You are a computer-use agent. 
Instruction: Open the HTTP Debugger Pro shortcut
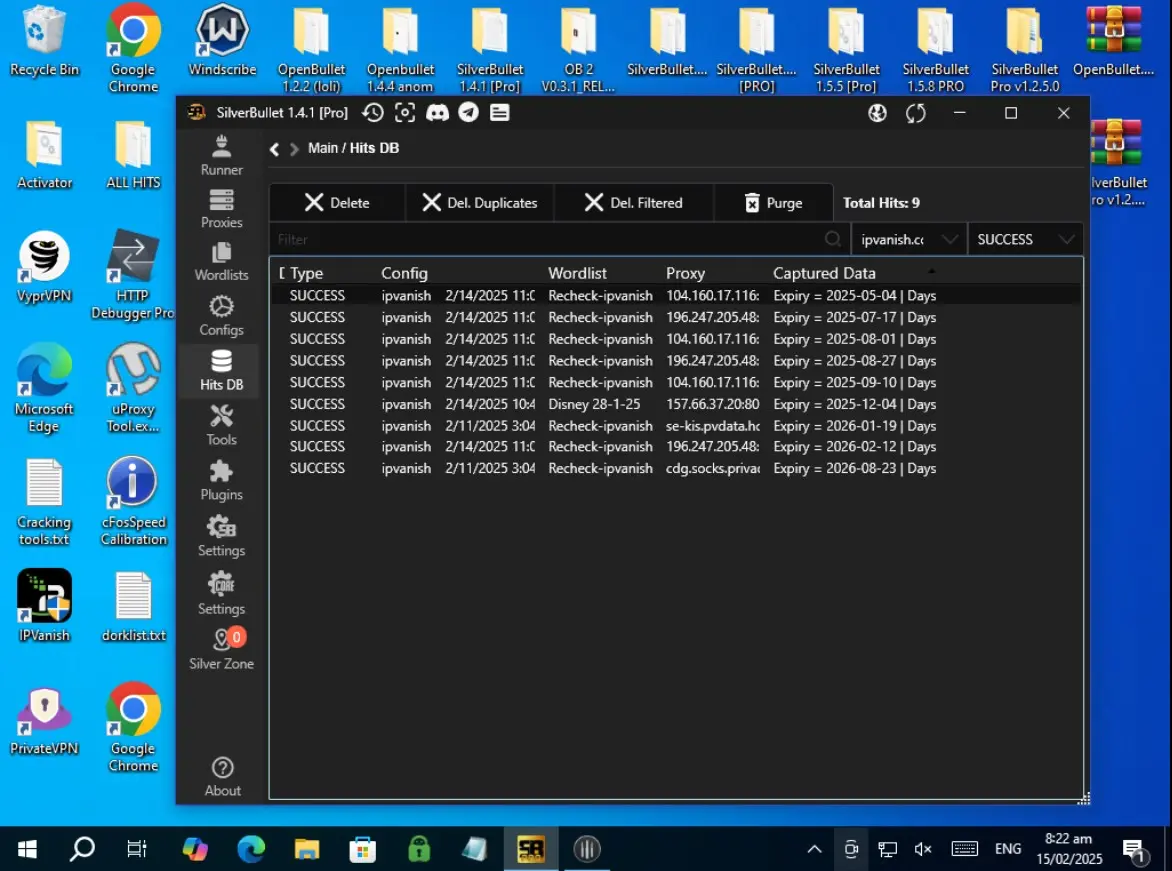133,275
